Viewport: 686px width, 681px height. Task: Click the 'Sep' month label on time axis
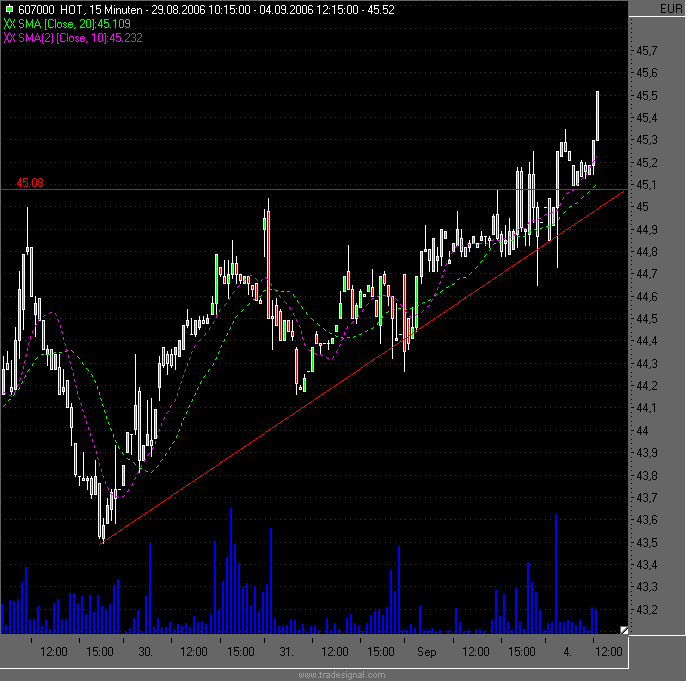coord(427,652)
